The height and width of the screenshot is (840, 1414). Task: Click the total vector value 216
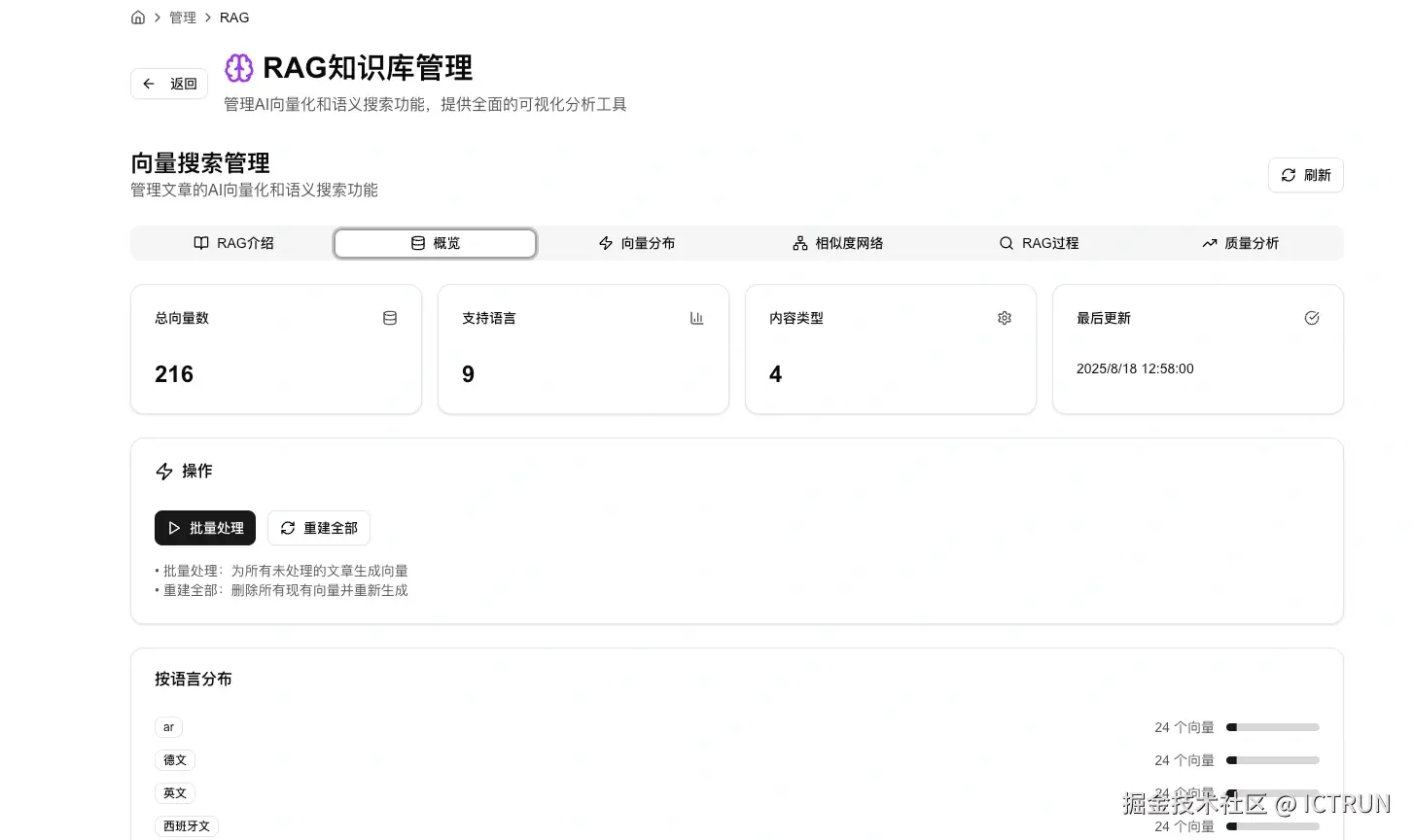coord(174,374)
